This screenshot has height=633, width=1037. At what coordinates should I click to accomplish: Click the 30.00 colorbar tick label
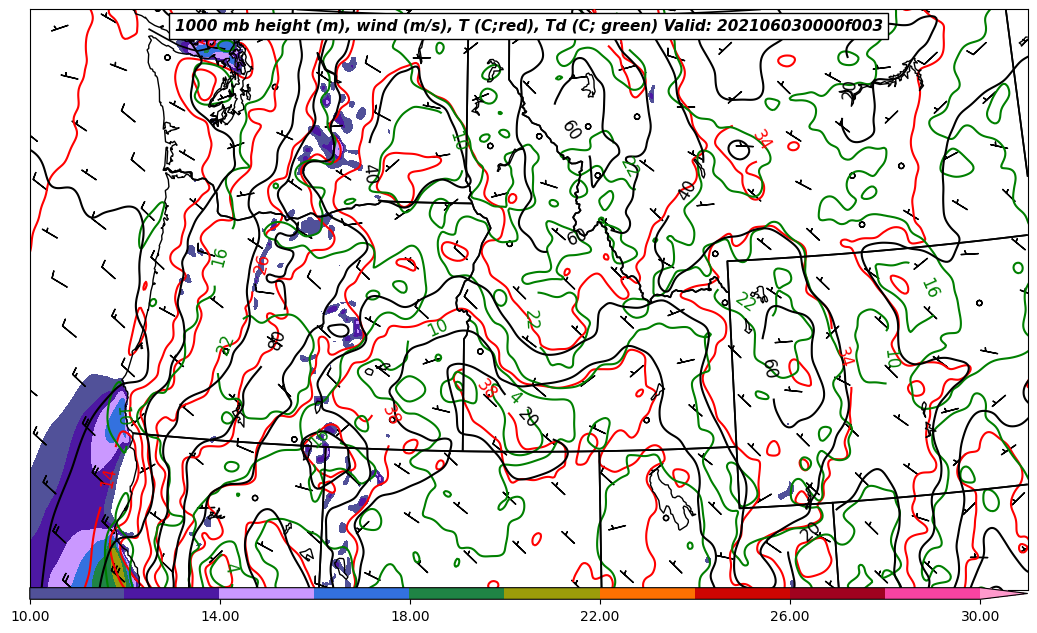click(x=979, y=616)
